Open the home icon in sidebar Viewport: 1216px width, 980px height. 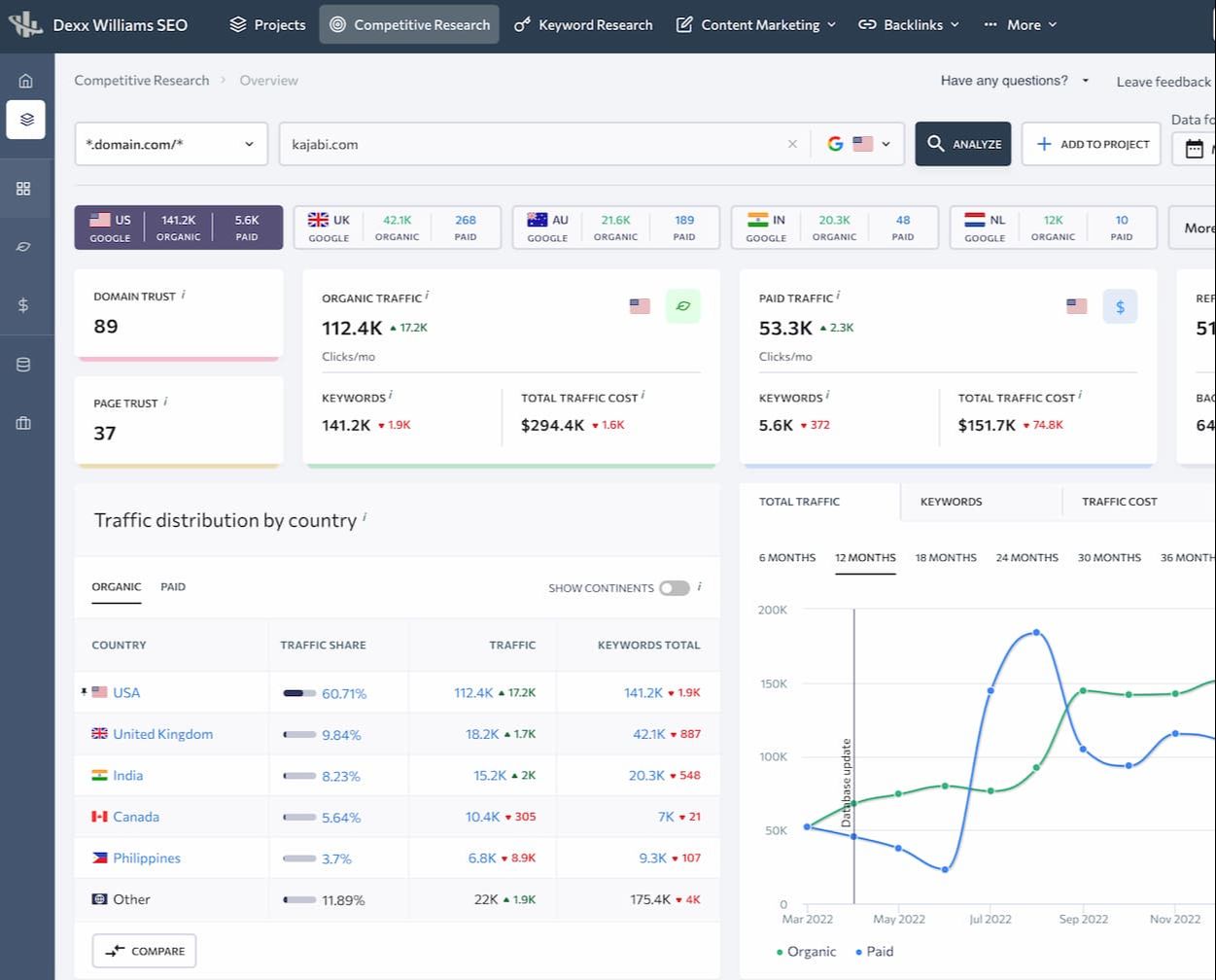tap(25, 81)
